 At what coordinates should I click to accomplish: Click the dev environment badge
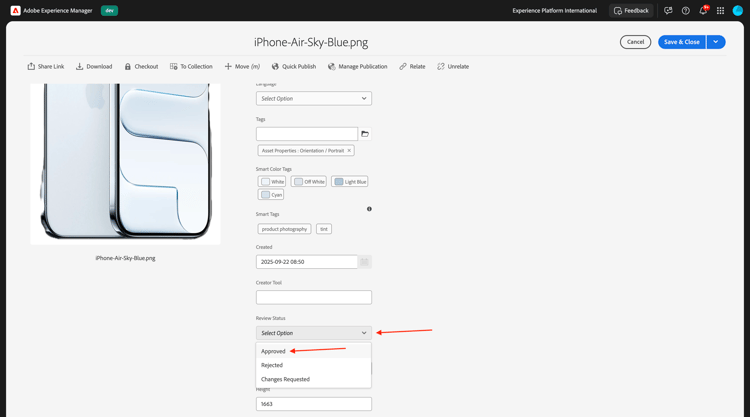coord(110,11)
